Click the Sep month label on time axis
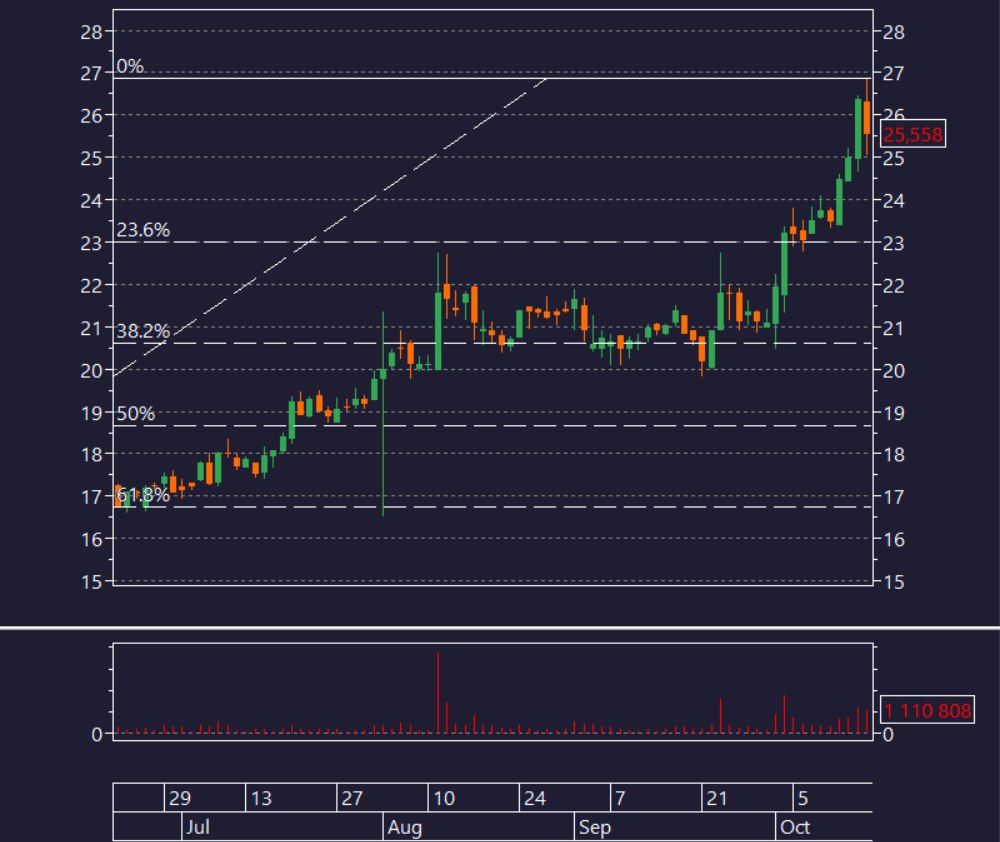Image resolution: width=1000 pixels, height=842 pixels. [594, 827]
